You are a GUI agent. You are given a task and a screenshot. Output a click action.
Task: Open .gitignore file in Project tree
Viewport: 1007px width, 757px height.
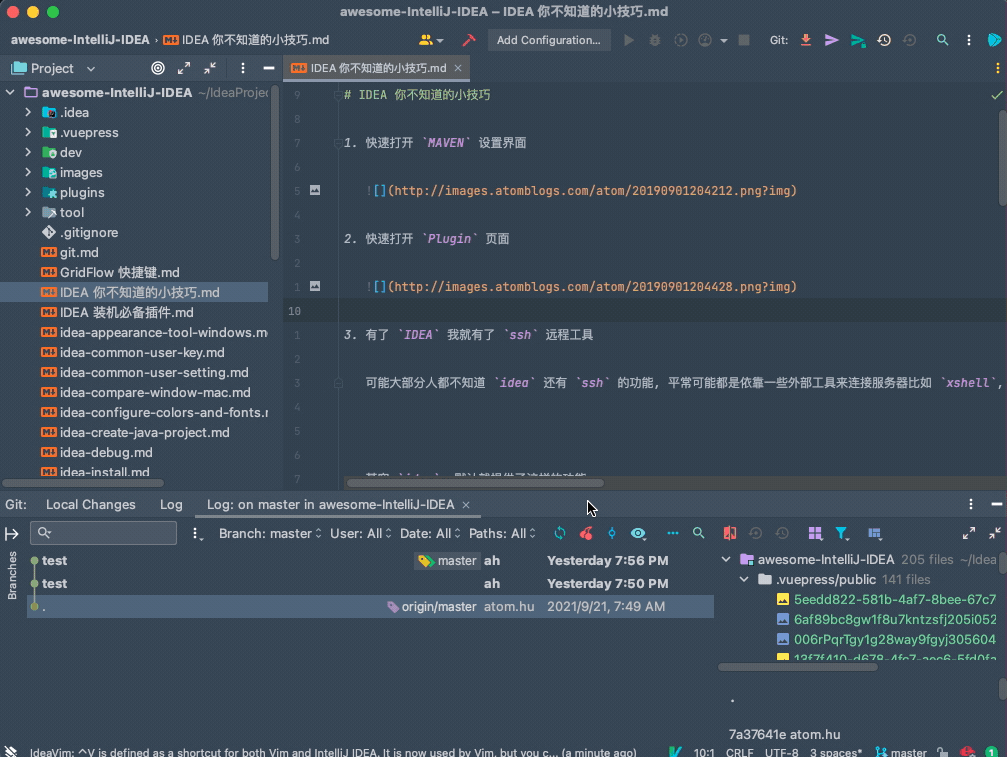pos(89,232)
